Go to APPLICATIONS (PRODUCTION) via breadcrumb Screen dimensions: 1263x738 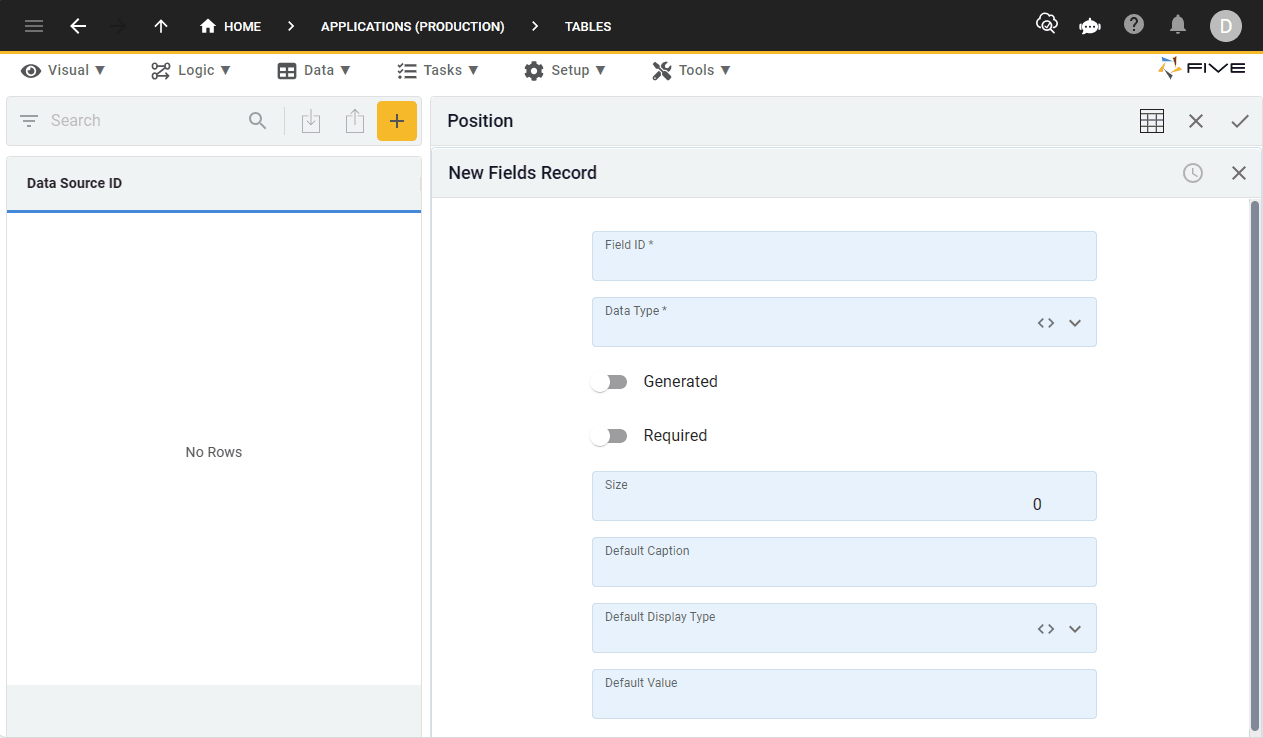coord(412,26)
